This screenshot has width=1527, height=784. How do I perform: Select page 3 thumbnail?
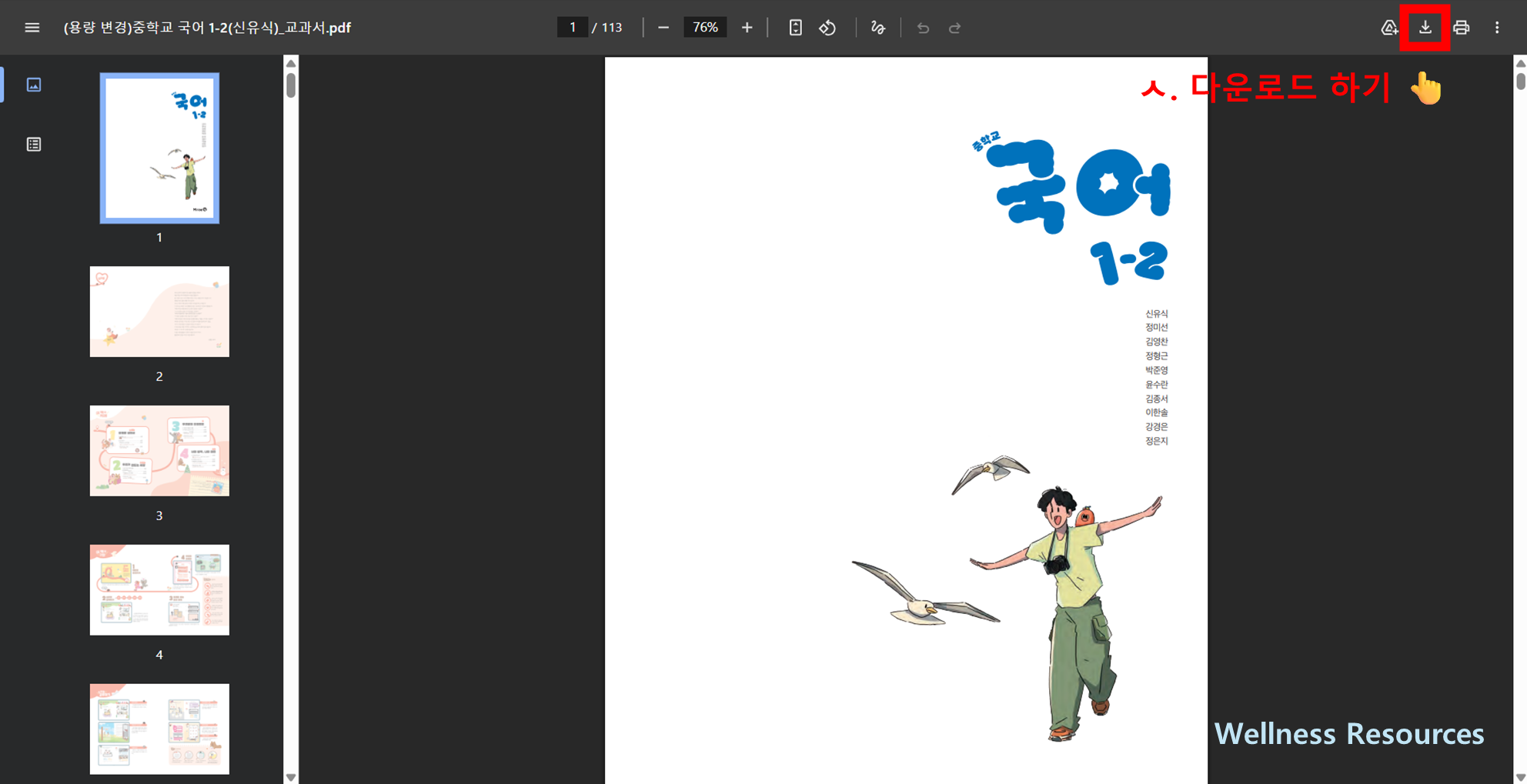click(159, 451)
